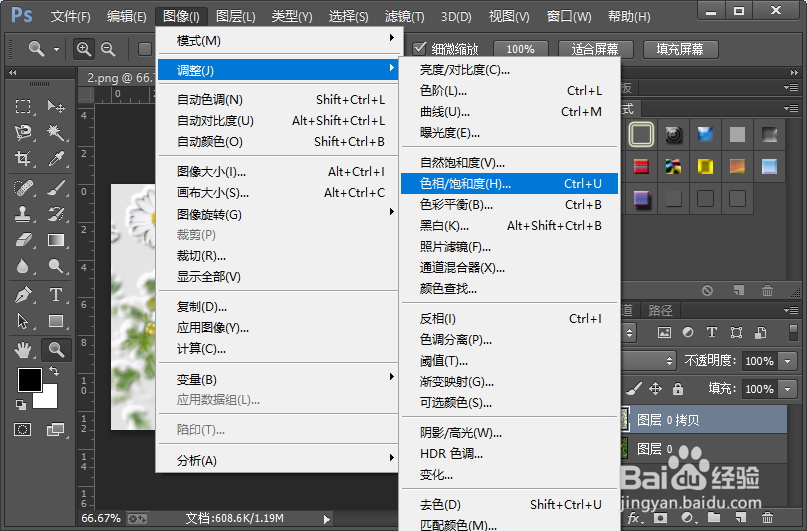Select the Gradient tool
This screenshot has width=807, height=531.
pos(56,240)
